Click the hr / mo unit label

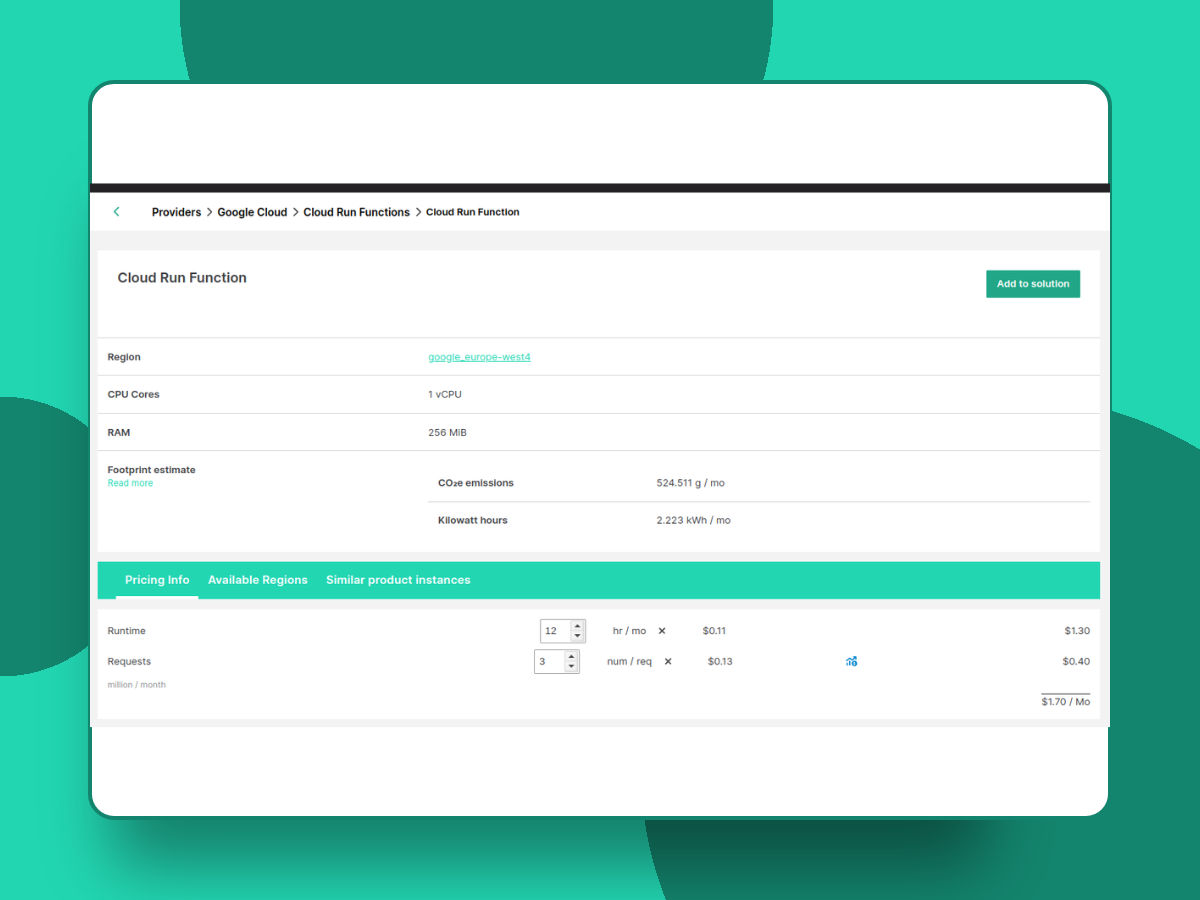[630, 631]
